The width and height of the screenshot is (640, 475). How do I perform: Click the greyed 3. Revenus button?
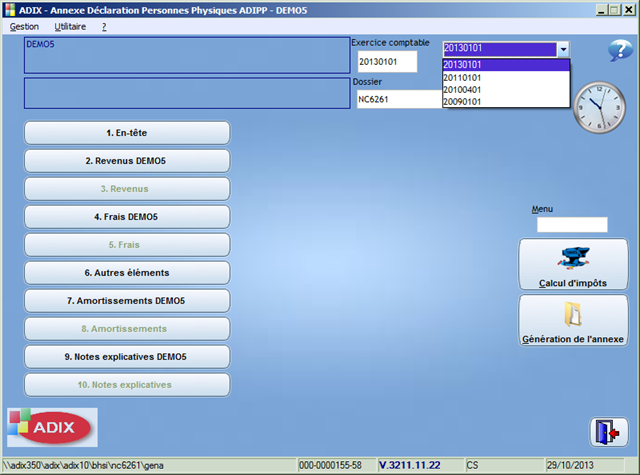click(127, 189)
